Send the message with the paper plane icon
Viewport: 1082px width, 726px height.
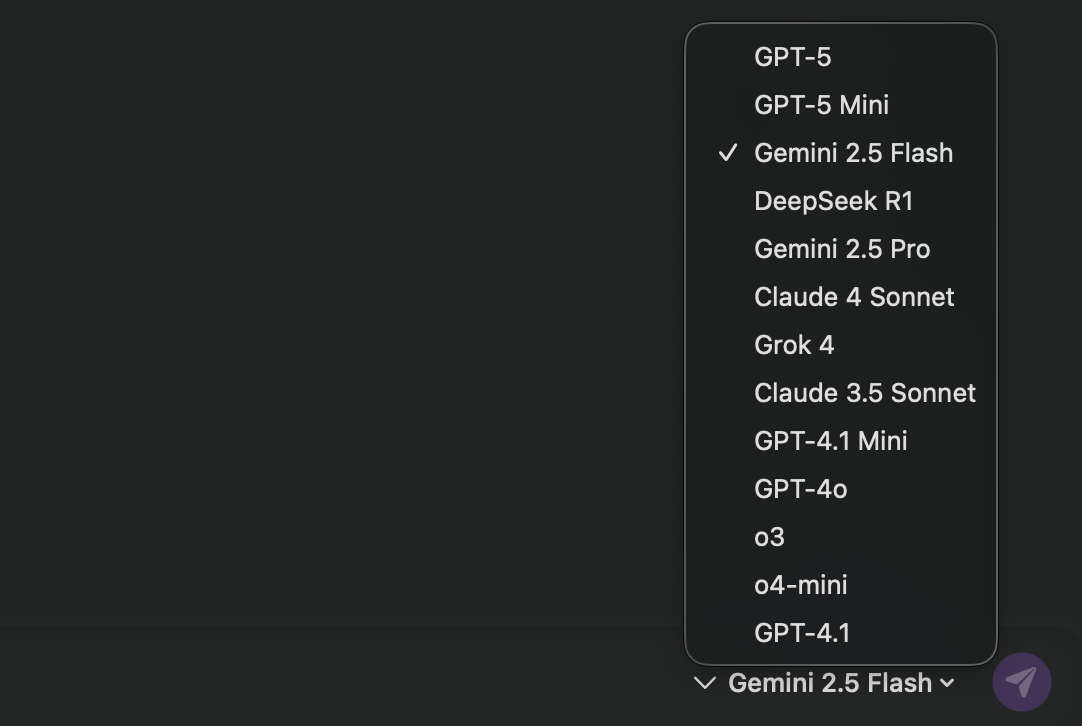pos(1021,682)
